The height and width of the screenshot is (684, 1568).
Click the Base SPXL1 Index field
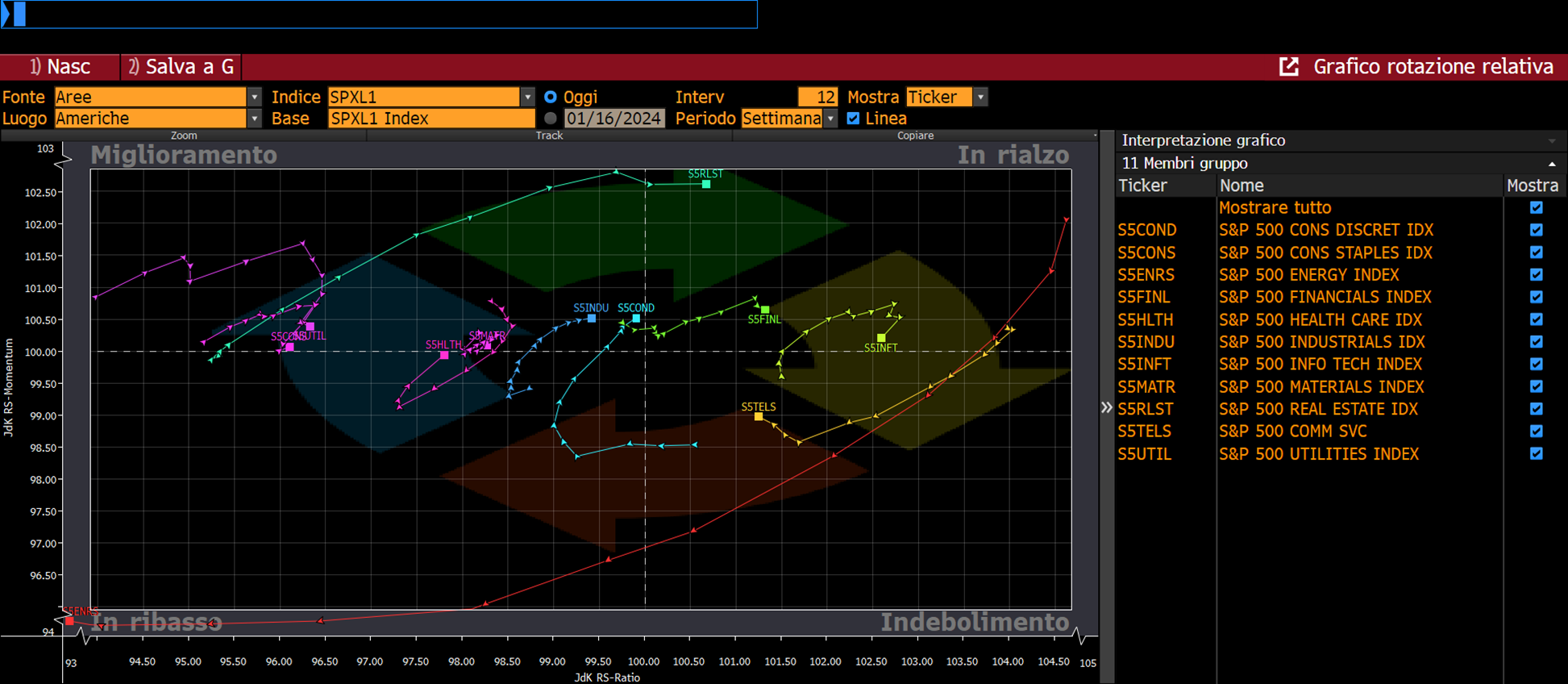[x=431, y=119]
